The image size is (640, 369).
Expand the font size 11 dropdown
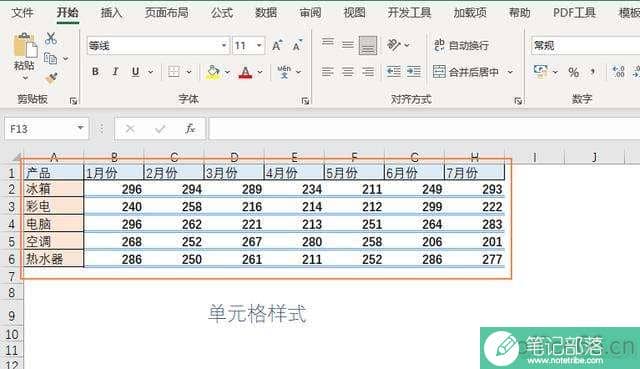click(x=259, y=45)
